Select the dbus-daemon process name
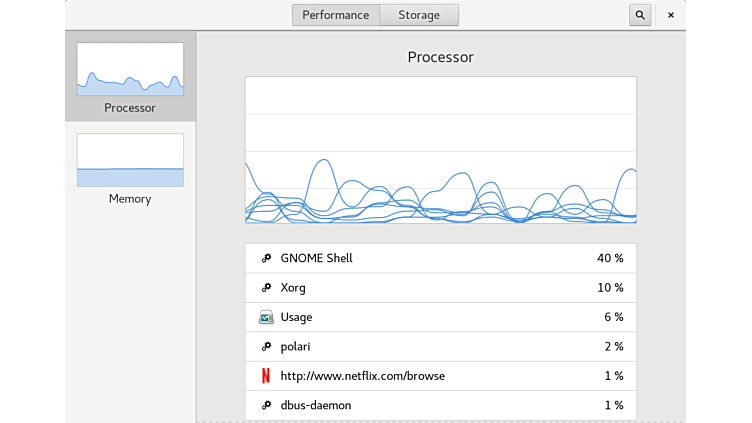 pos(315,405)
